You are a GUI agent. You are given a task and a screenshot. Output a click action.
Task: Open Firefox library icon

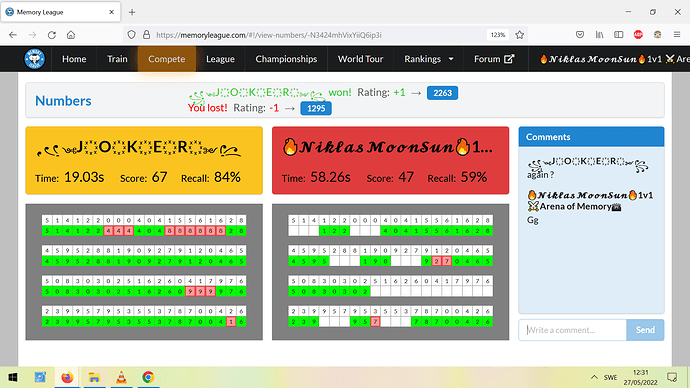coord(599,35)
